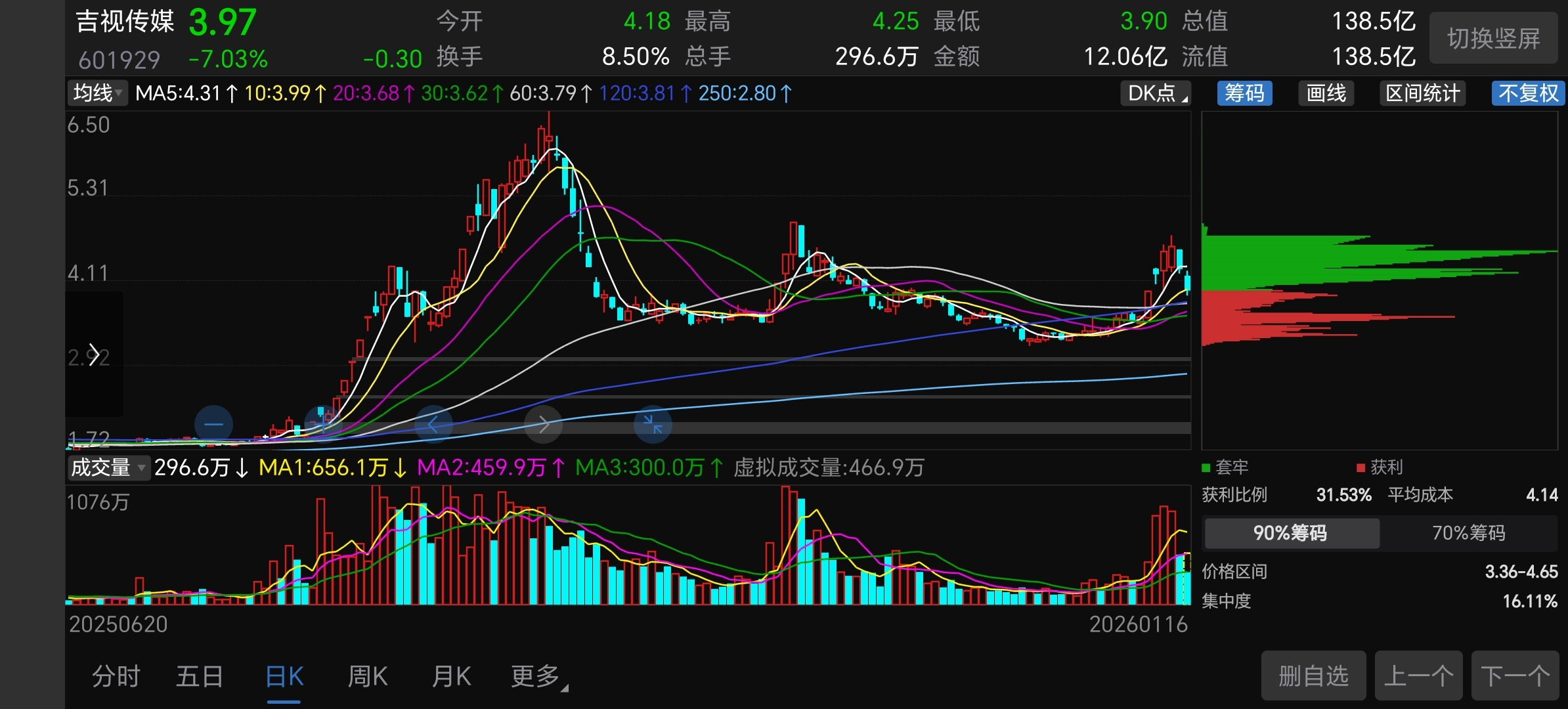Toggle the 筹码 chip distribution panel
This screenshot has width=1568, height=709.
click(x=1244, y=93)
